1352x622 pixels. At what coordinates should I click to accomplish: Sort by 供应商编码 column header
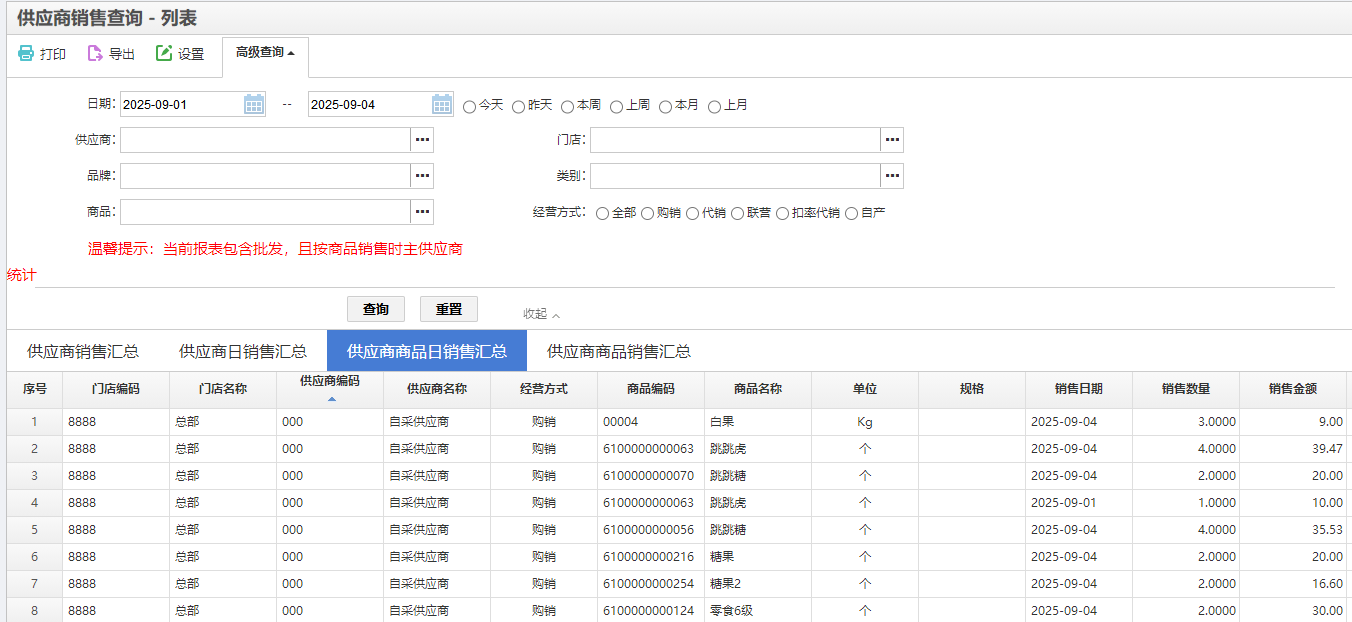pos(330,382)
